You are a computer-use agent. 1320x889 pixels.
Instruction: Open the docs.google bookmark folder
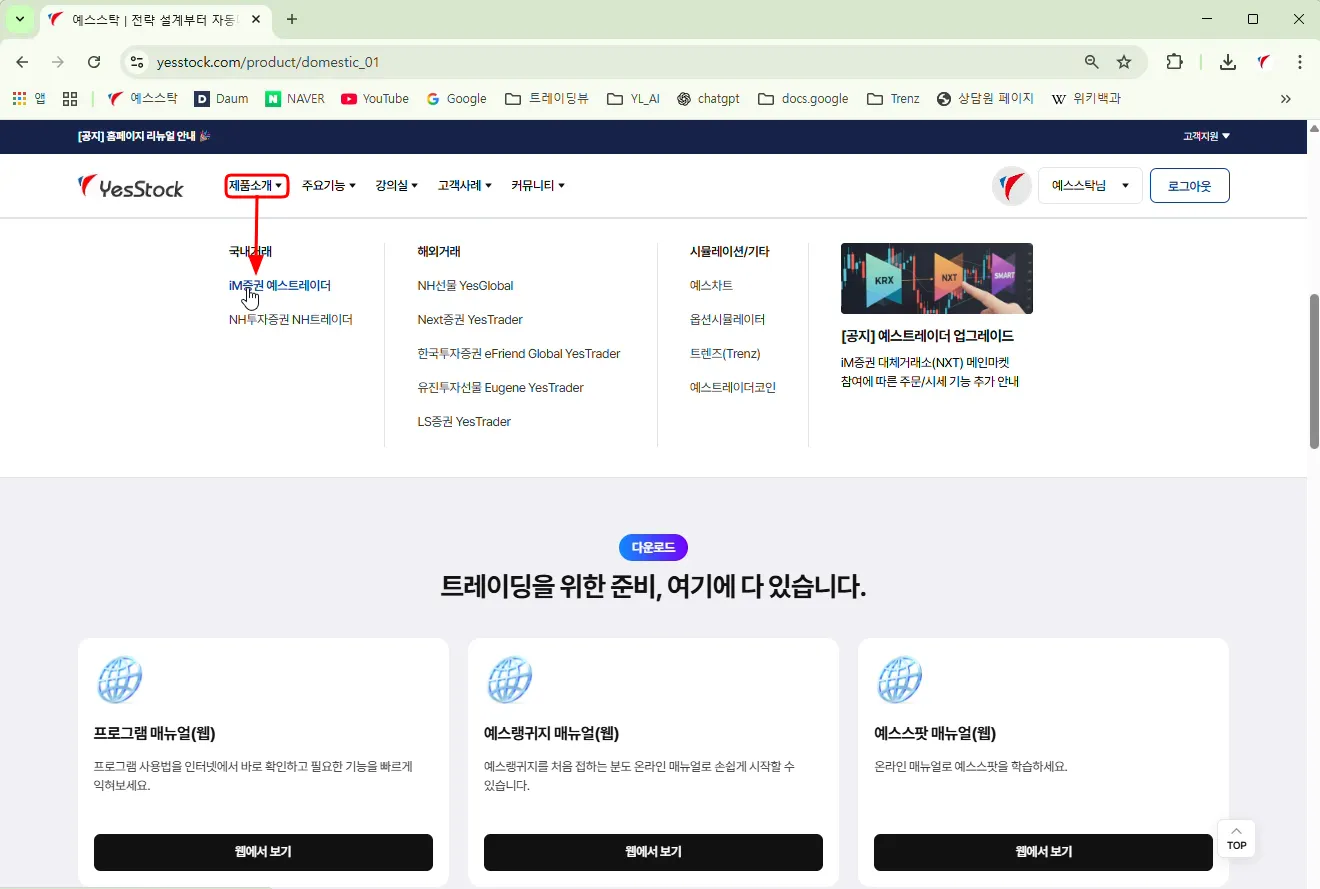point(803,99)
